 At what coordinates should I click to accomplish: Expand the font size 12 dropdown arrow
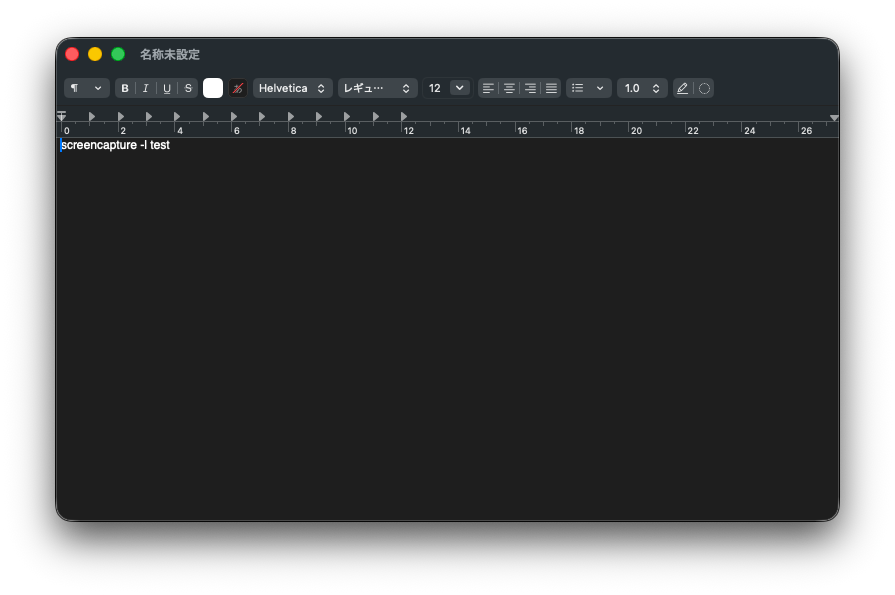(x=459, y=88)
